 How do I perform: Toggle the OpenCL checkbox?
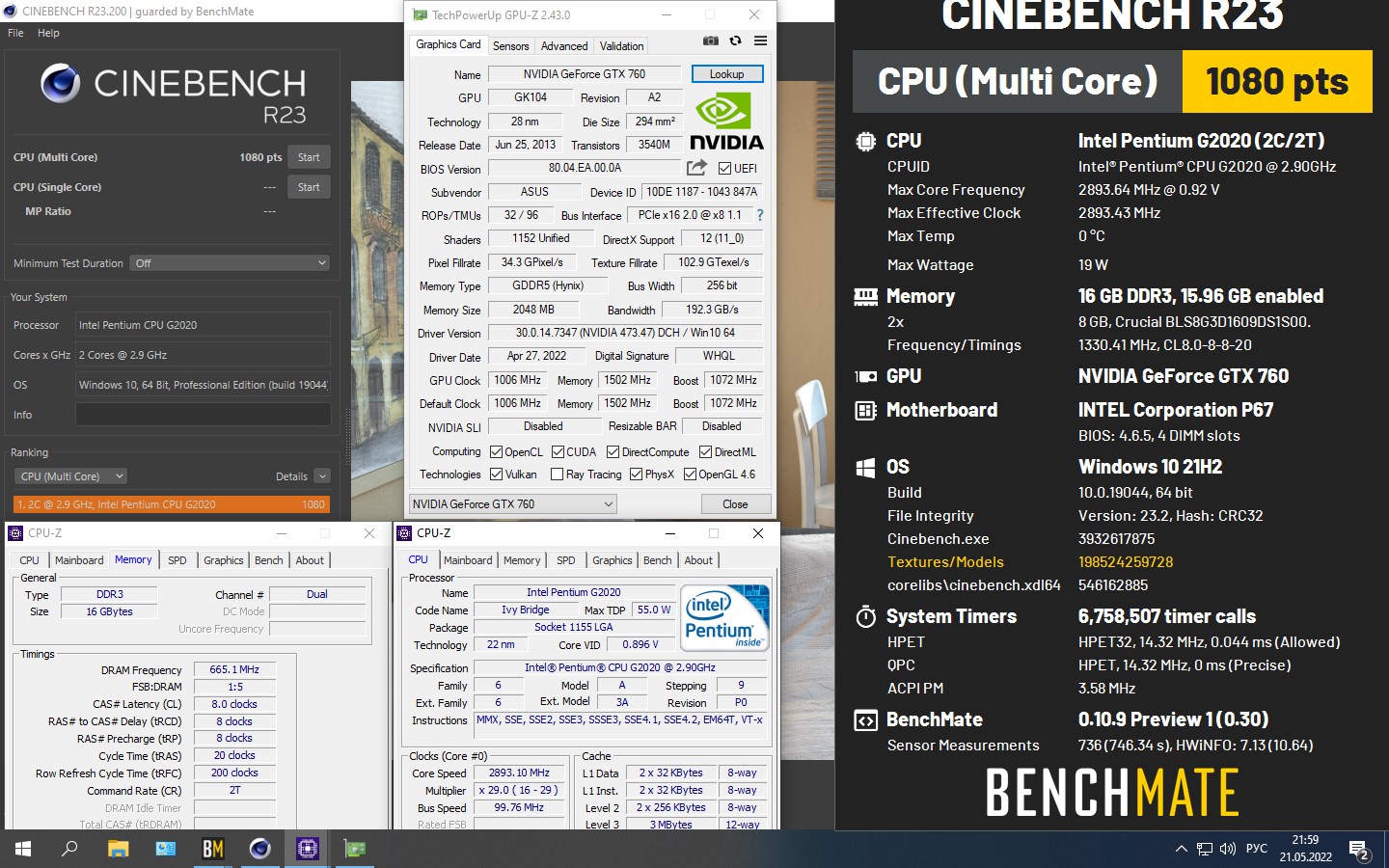coord(496,451)
